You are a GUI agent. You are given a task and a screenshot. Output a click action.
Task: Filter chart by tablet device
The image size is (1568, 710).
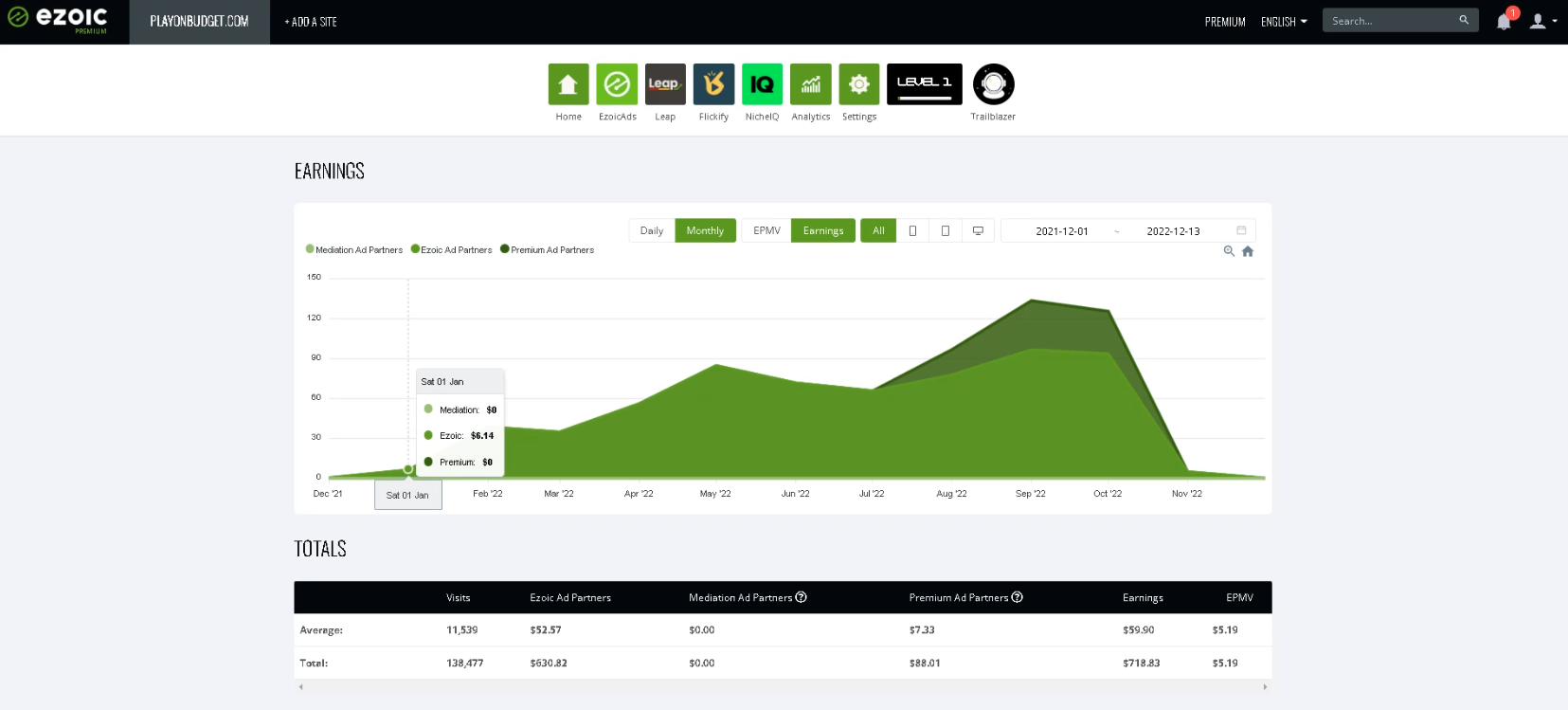(945, 230)
